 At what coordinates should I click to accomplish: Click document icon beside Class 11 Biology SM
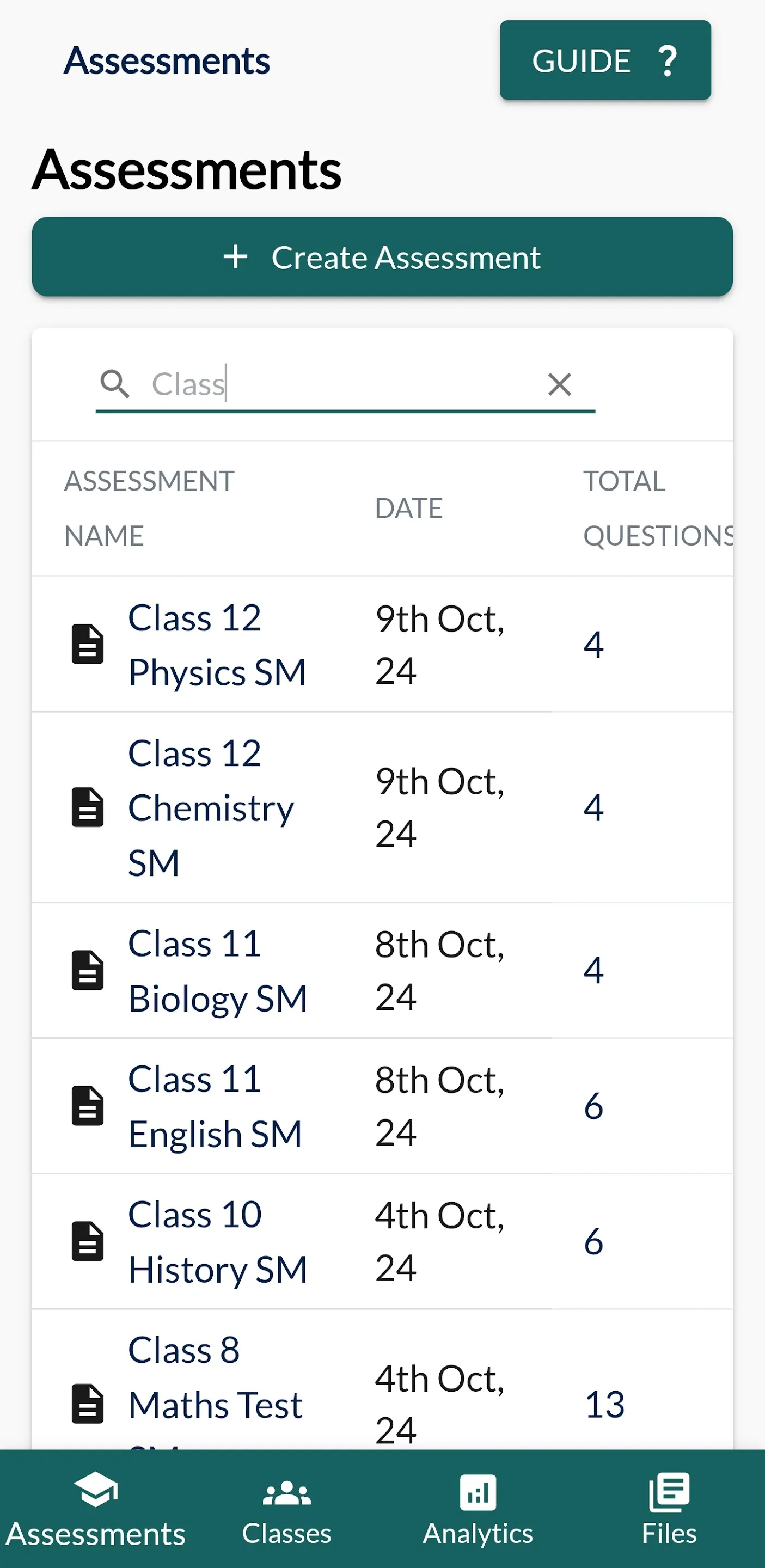coord(88,970)
